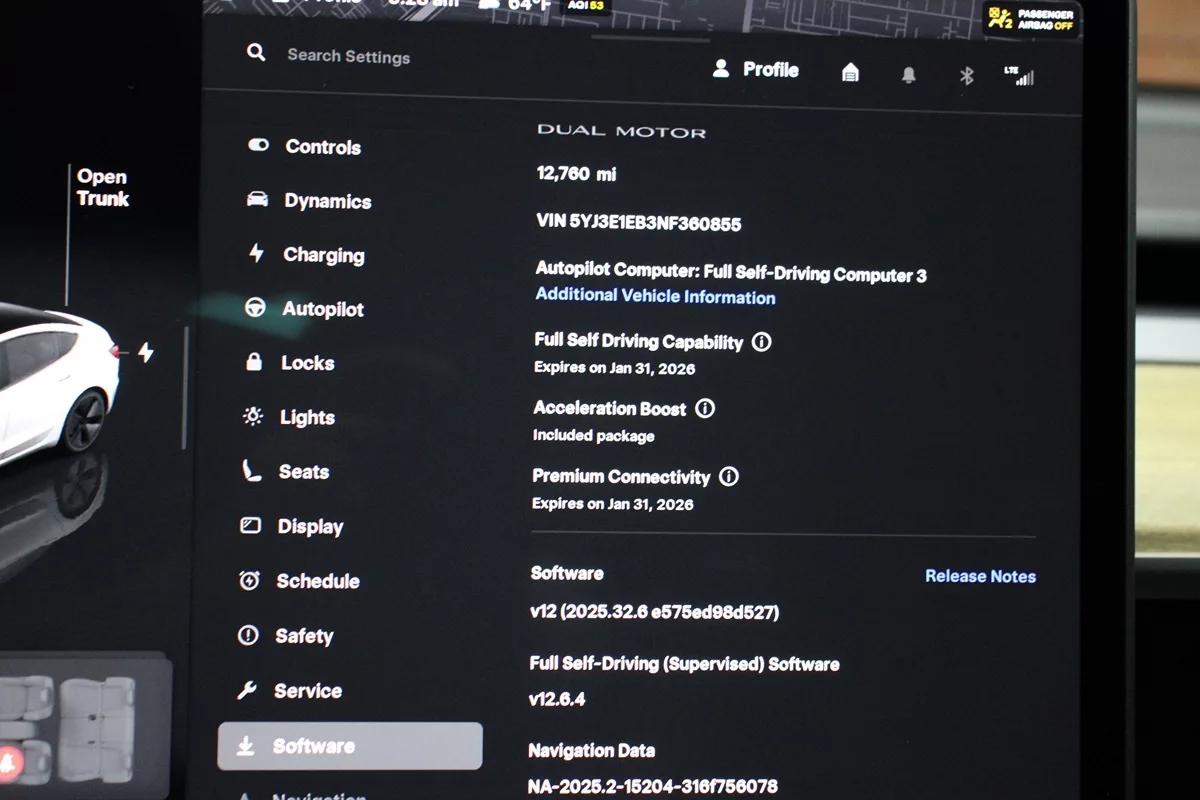
Task: Show Premium Connectivity info icon
Action: coord(729,477)
